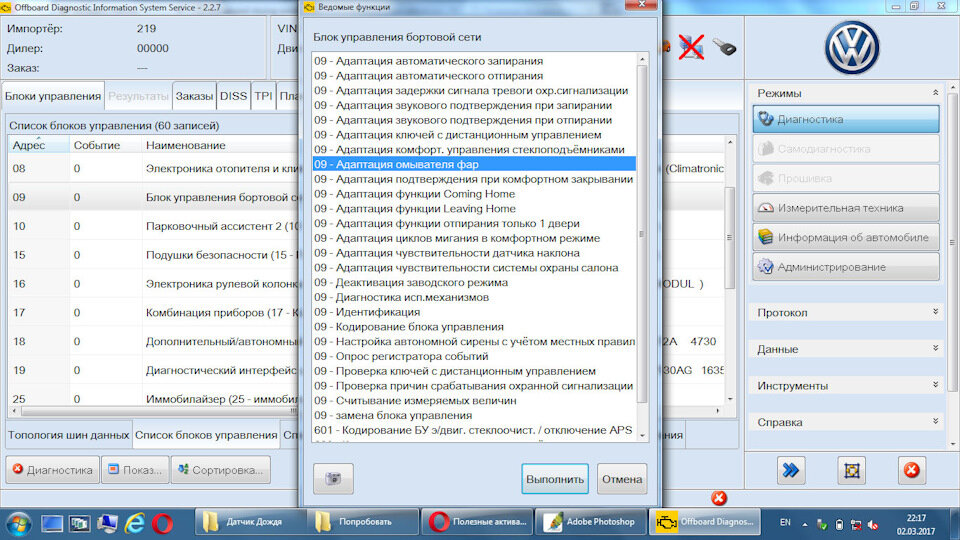Open Windows Start menu

(x=18, y=523)
